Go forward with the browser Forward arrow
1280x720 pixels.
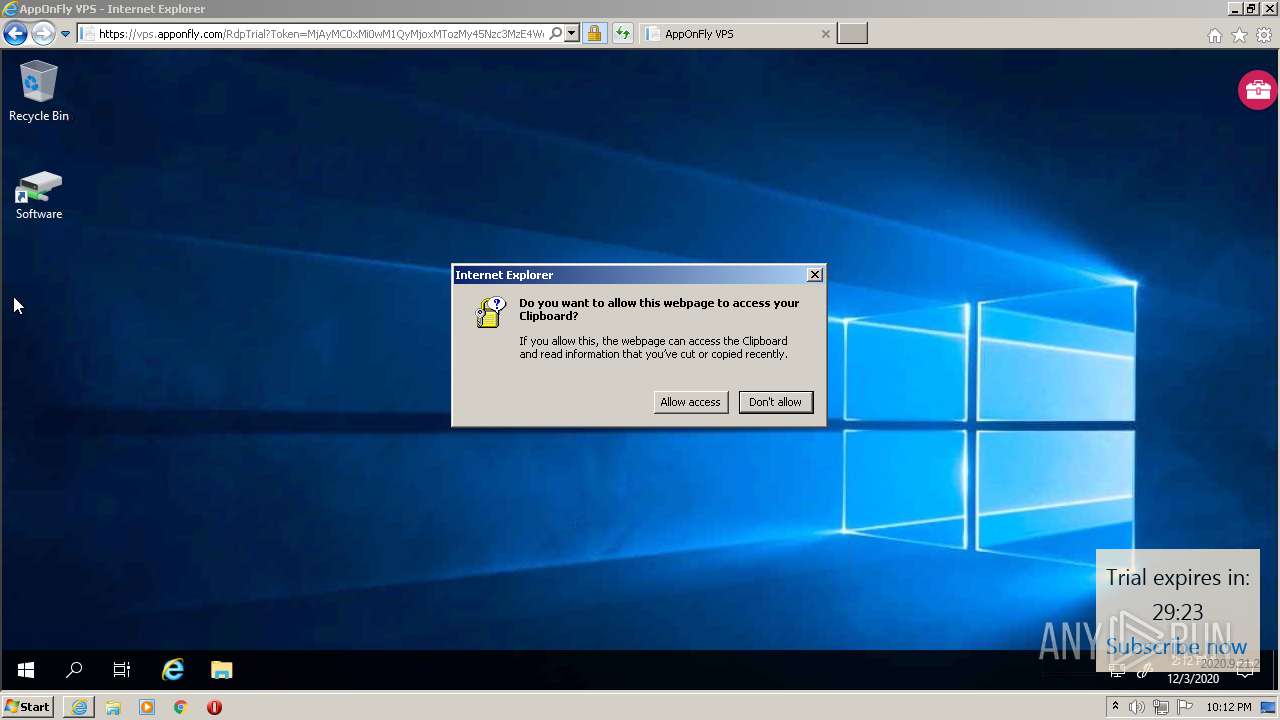(42, 34)
